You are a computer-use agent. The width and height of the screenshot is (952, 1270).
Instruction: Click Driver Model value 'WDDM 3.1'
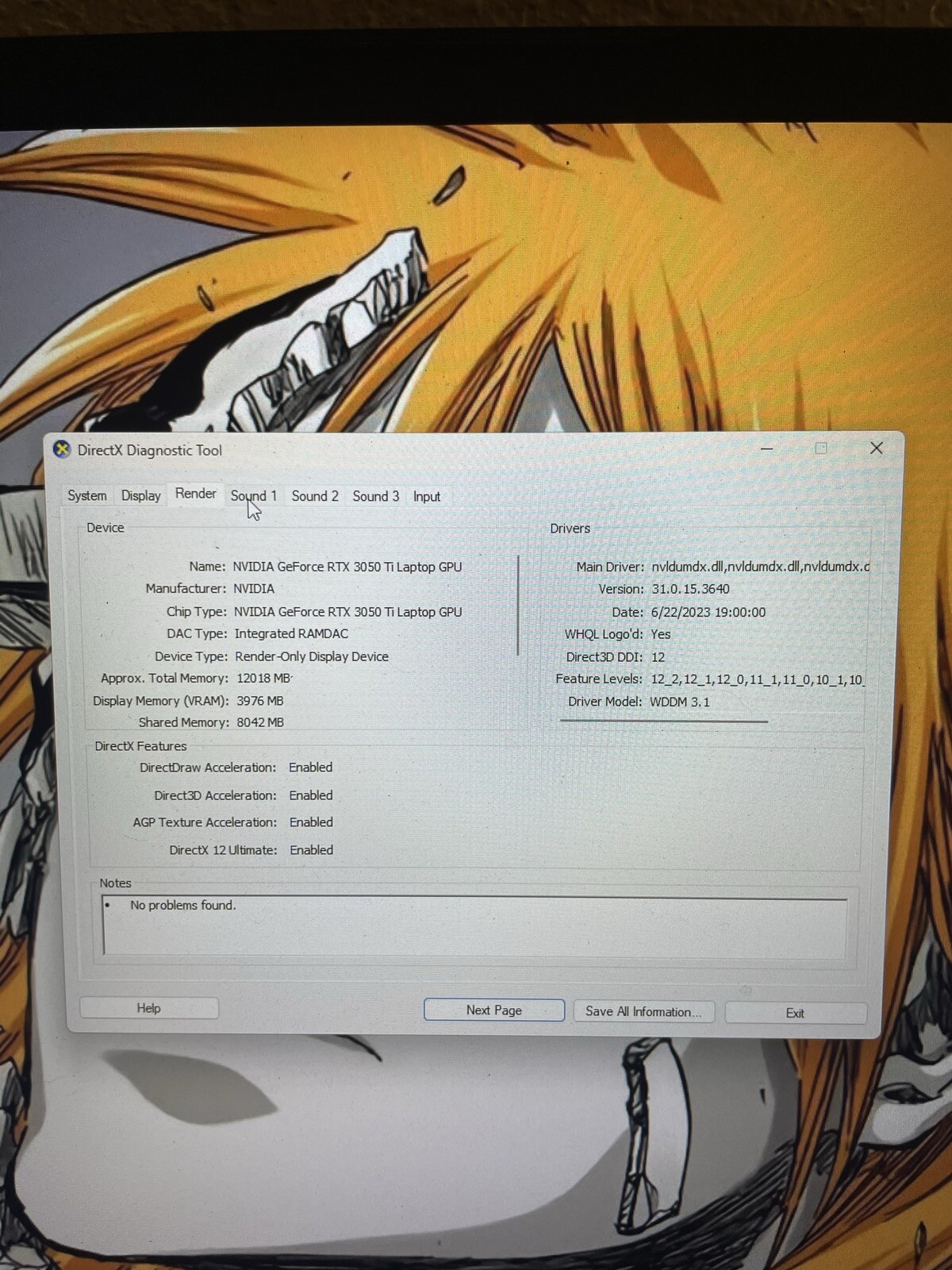point(680,702)
